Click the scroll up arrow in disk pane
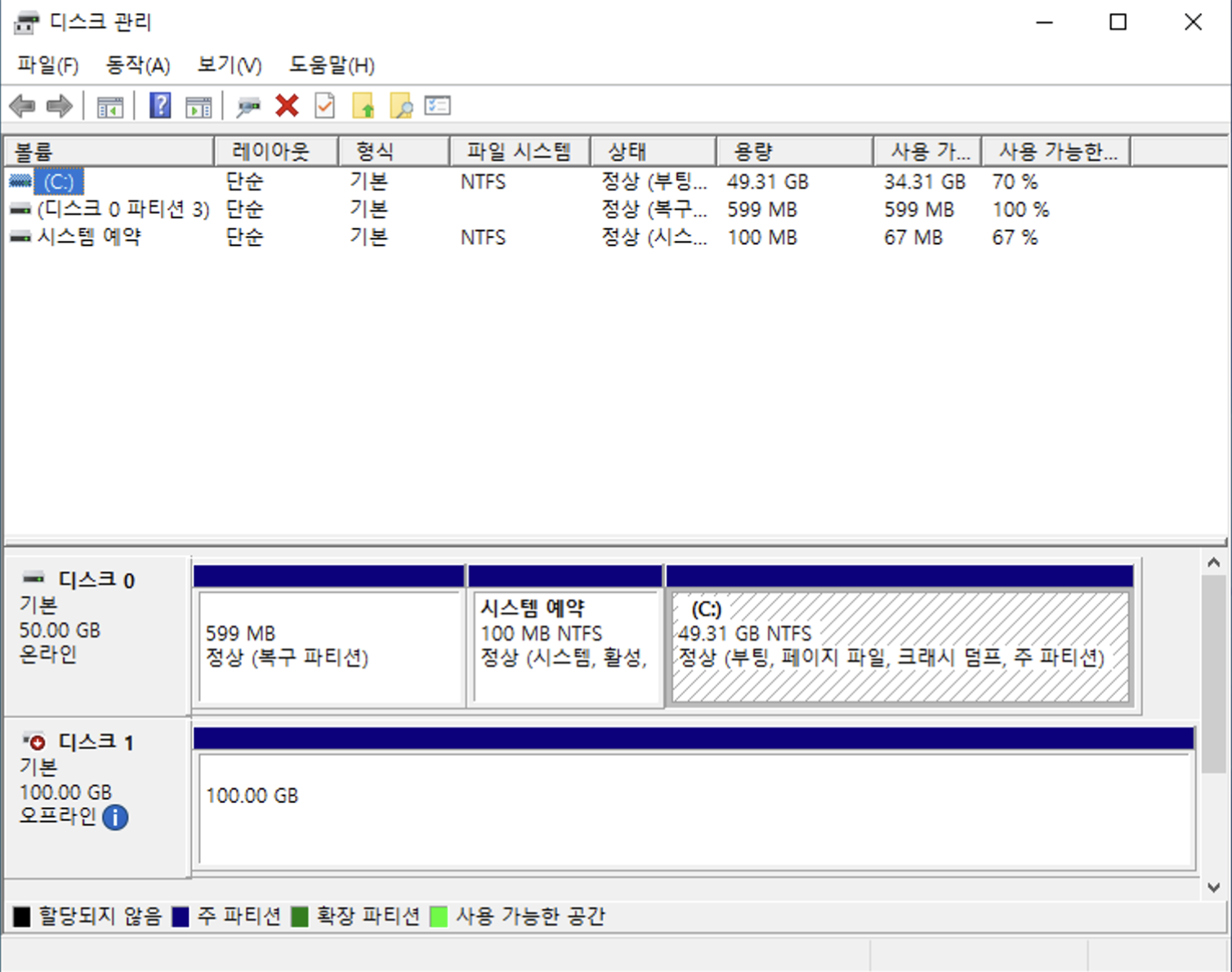Viewport: 1232px width, 972px height. point(1213,563)
